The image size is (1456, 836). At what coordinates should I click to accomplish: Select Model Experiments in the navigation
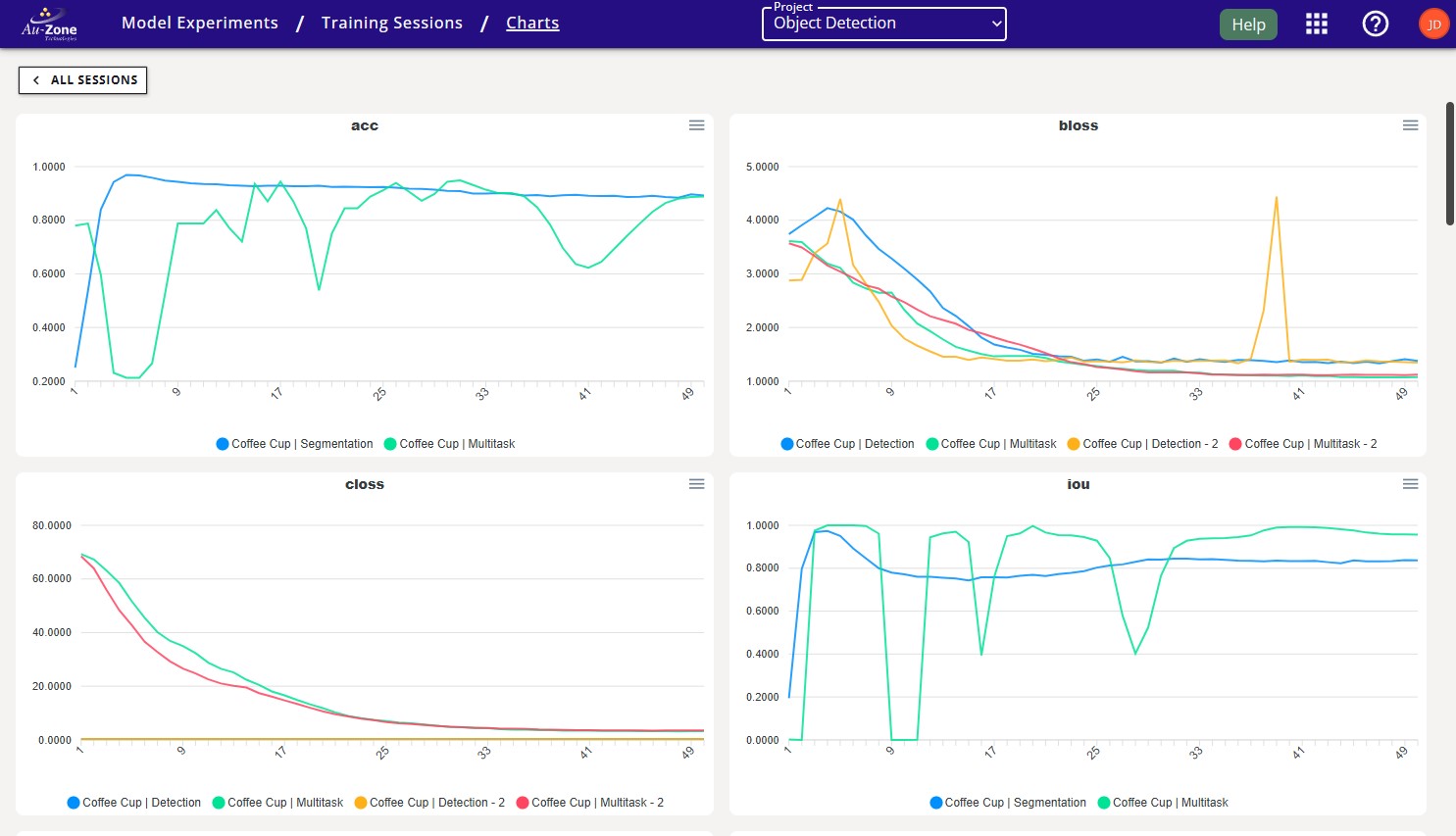point(199,23)
